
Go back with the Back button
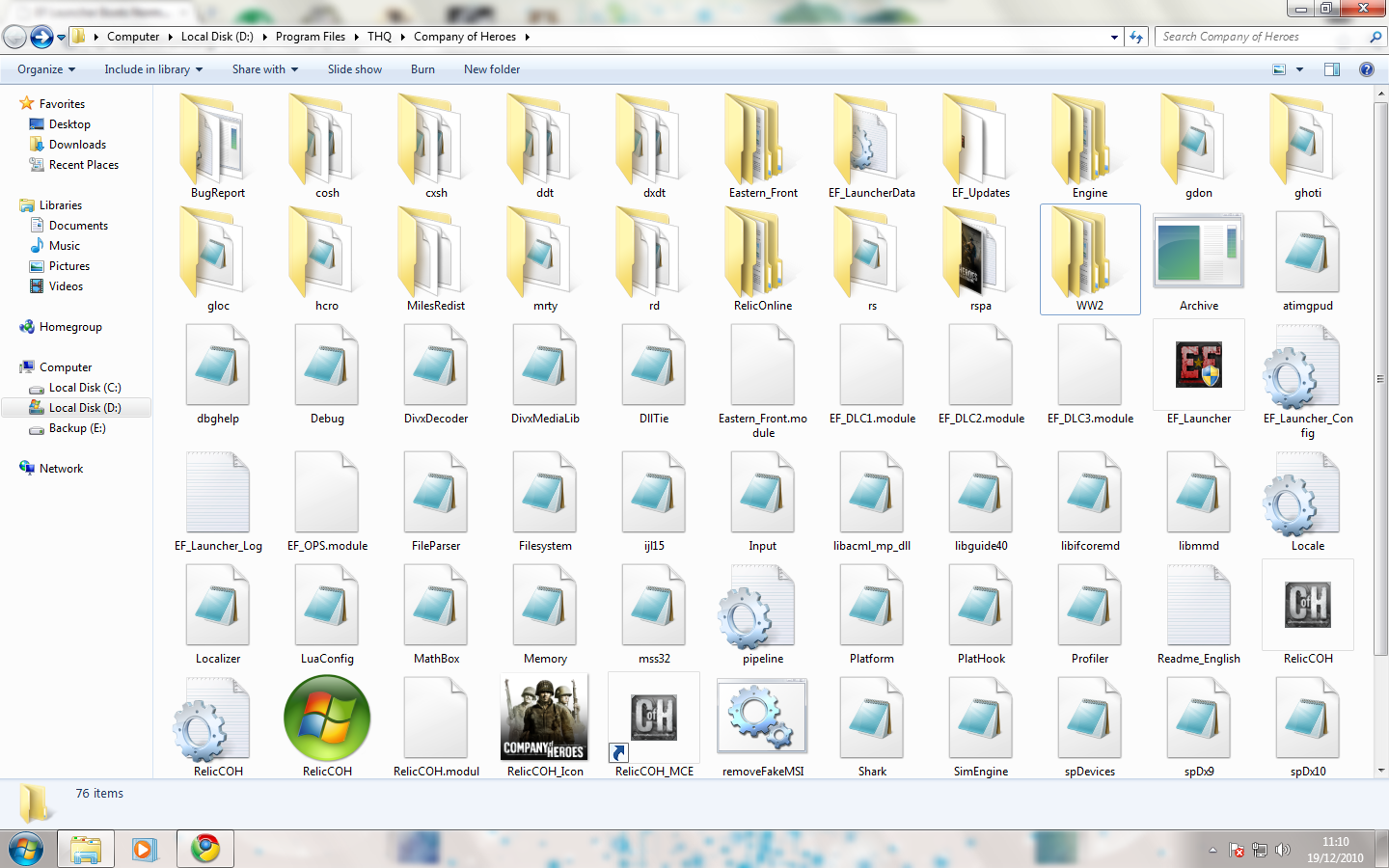coord(14,38)
